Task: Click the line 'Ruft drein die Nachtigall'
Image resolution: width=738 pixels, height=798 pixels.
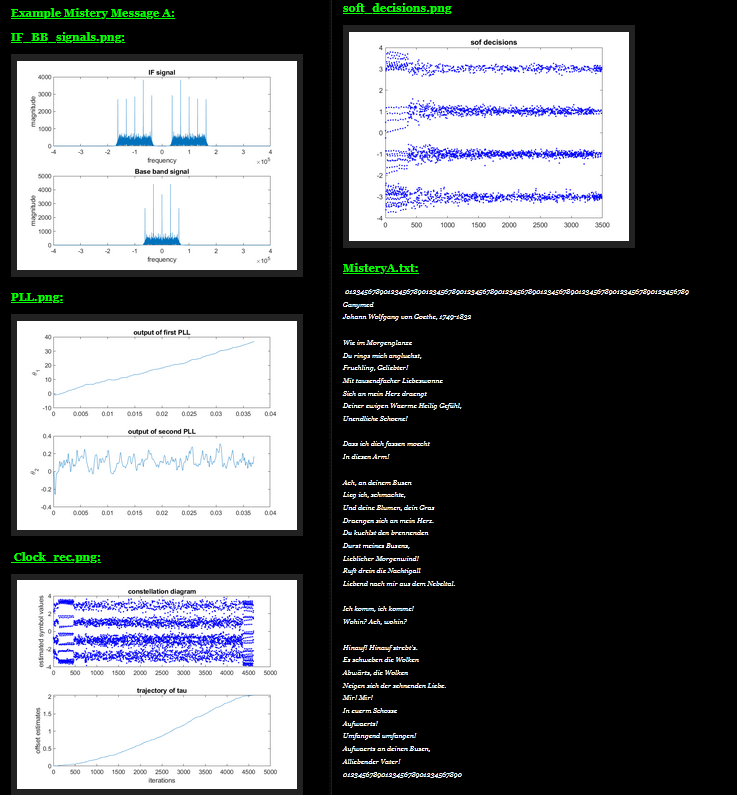Action: click(x=382, y=571)
